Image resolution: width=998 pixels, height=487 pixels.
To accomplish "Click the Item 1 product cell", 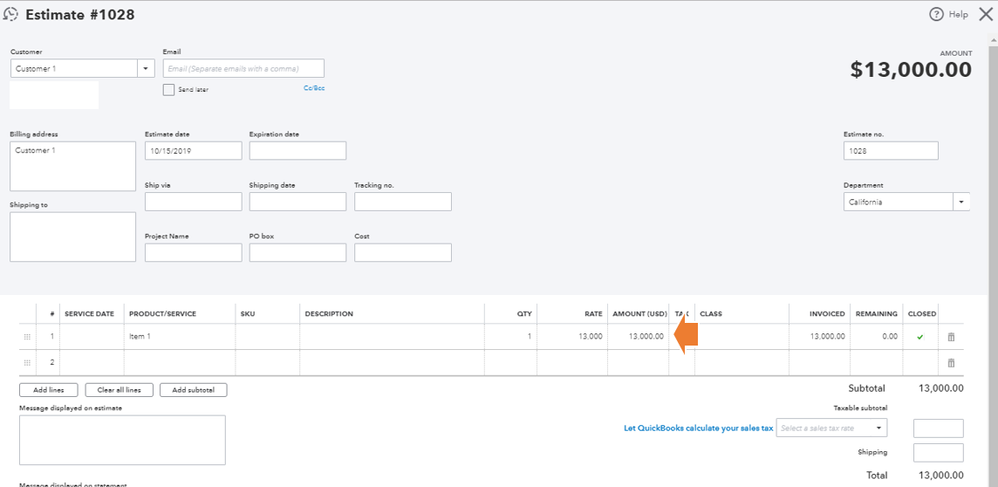I will pyautogui.click(x=180, y=337).
